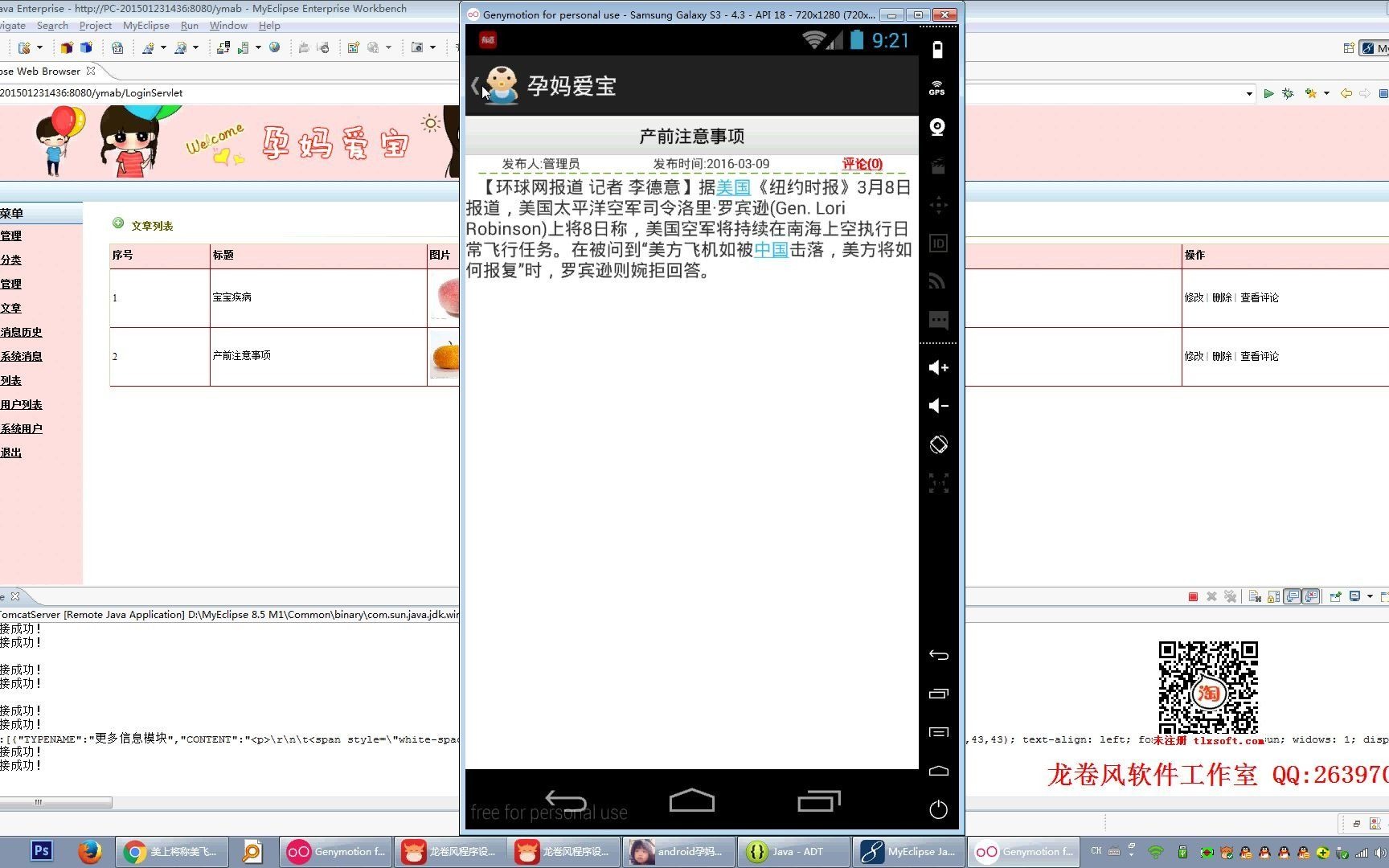1389x868 pixels.
Task: Rotate the emulator screen
Action: [938, 444]
